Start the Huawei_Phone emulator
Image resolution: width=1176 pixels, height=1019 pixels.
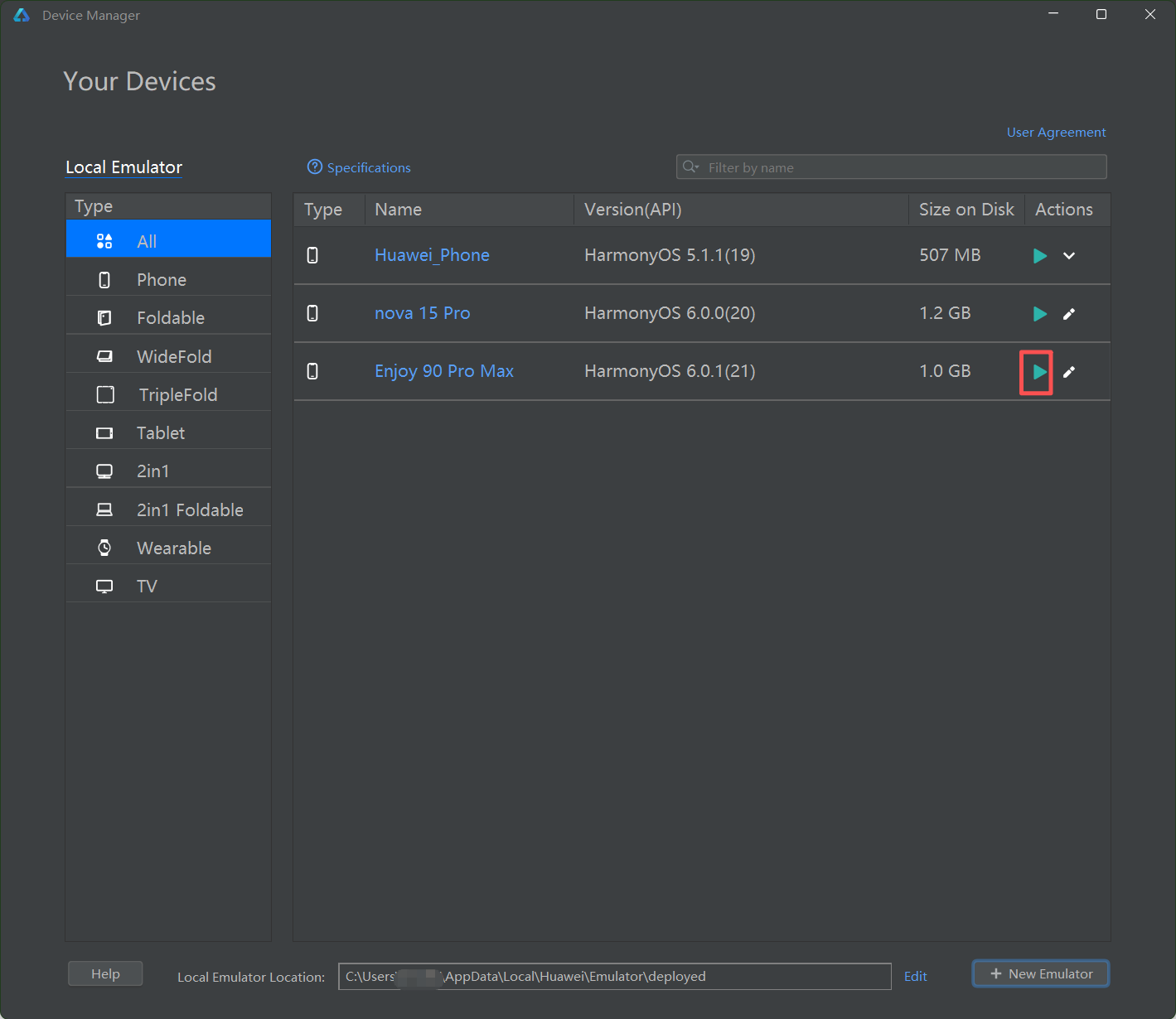pos(1039,256)
